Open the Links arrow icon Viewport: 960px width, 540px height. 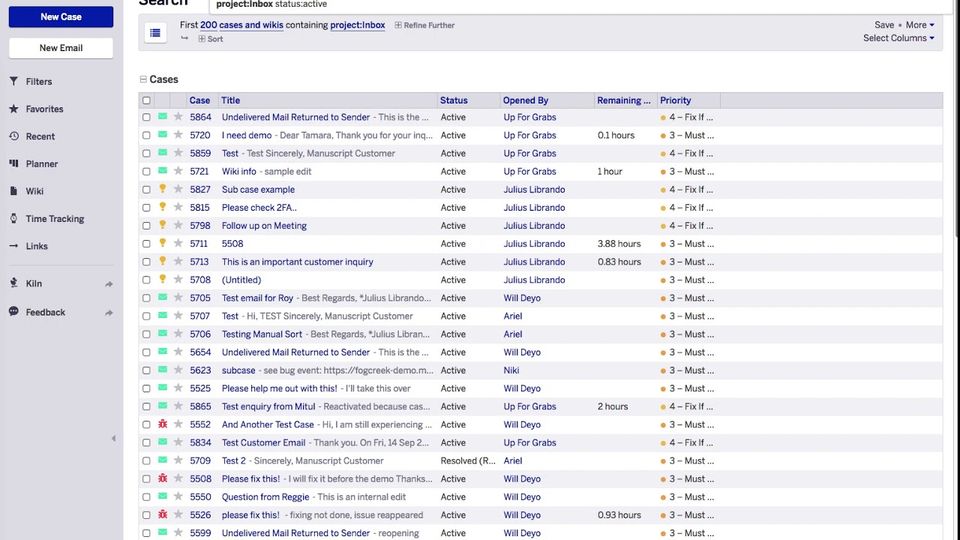coord(13,246)
